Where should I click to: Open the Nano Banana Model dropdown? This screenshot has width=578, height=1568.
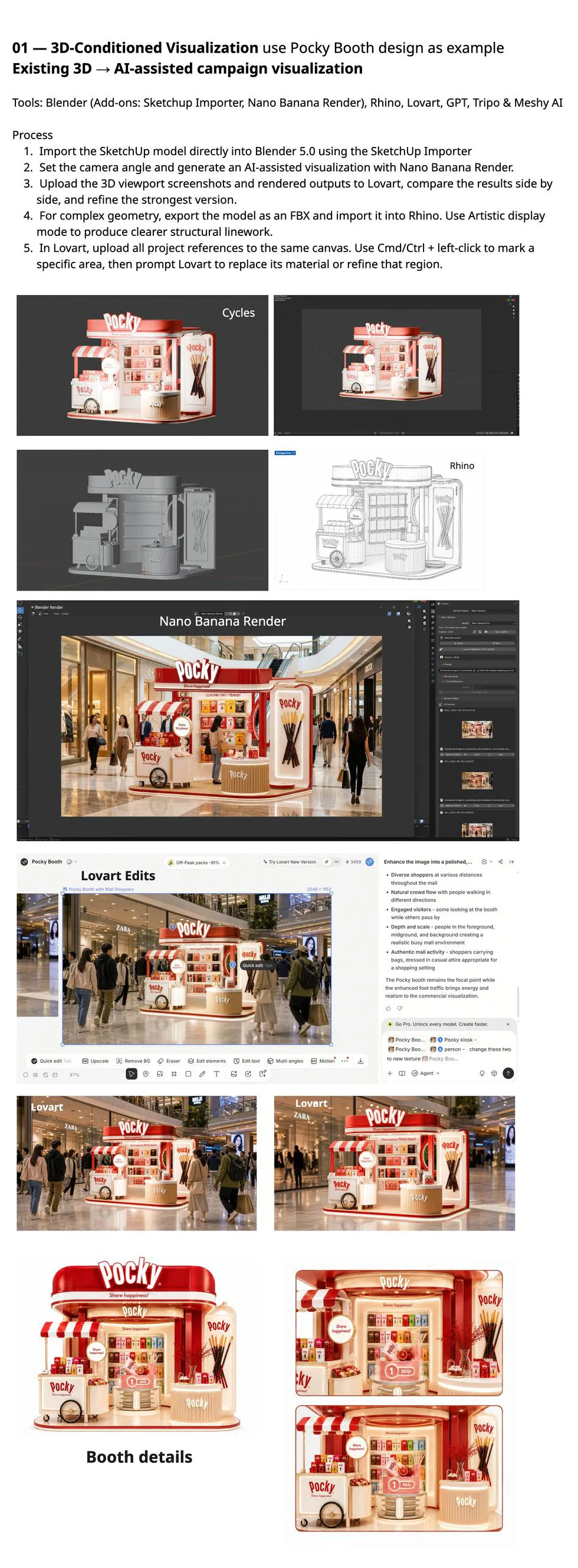tap(492, 624)
